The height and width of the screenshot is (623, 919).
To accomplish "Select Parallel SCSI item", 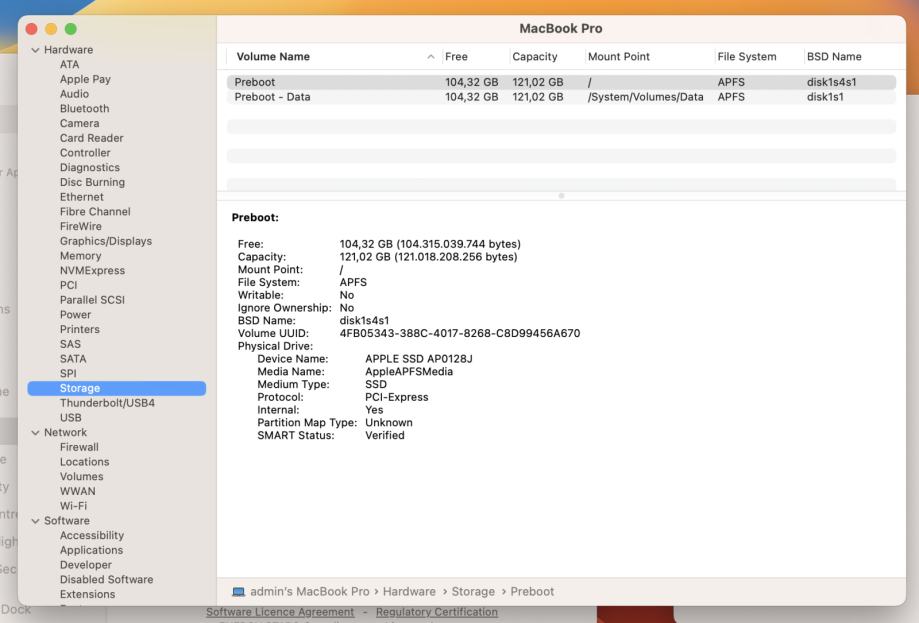I will 92,299.
